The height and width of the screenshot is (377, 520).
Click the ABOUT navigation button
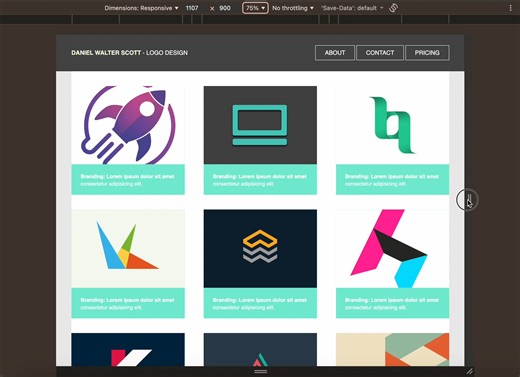click(335, 53)
